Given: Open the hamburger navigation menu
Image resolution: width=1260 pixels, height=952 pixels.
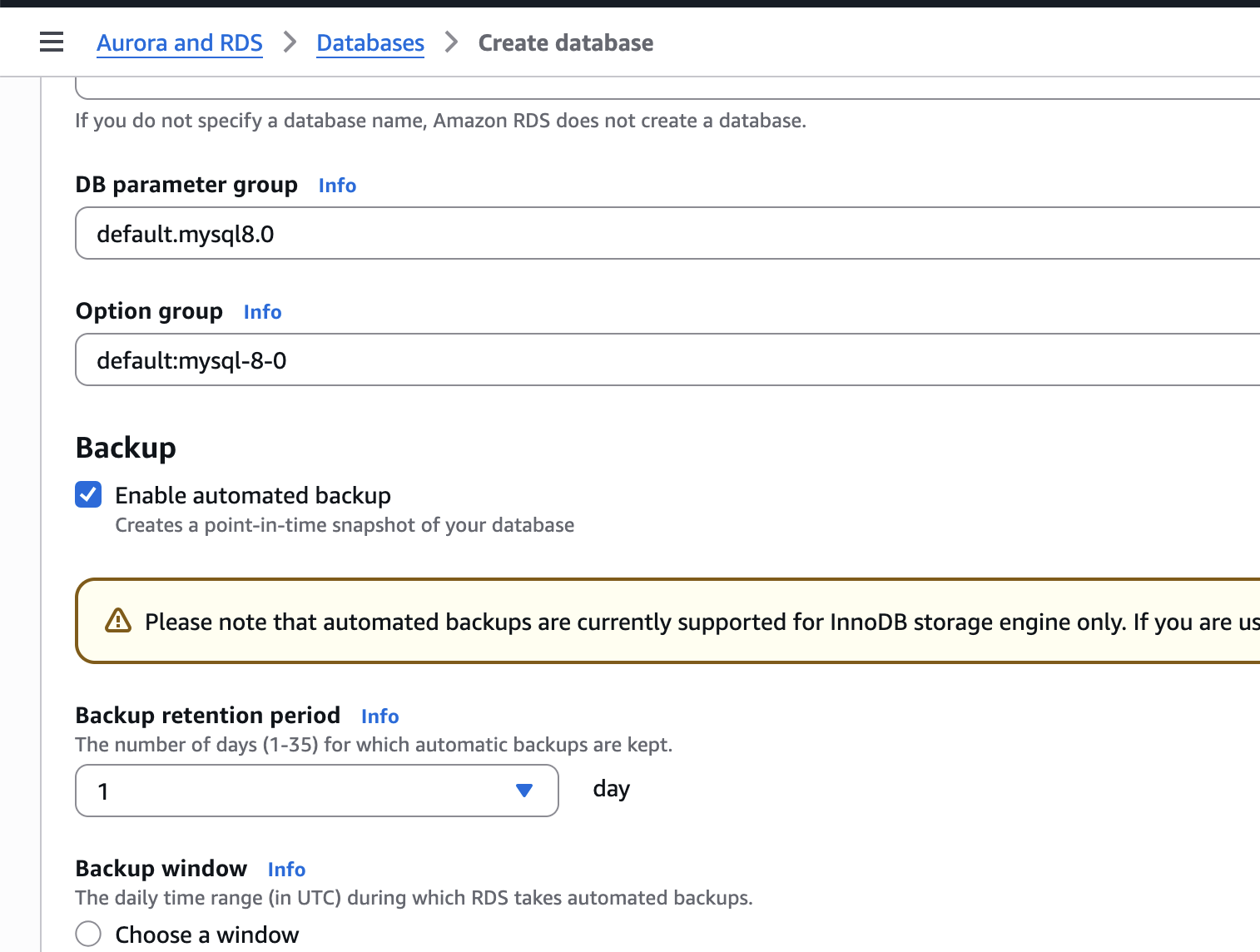Looking at the screenshot, I should (52, 42).
